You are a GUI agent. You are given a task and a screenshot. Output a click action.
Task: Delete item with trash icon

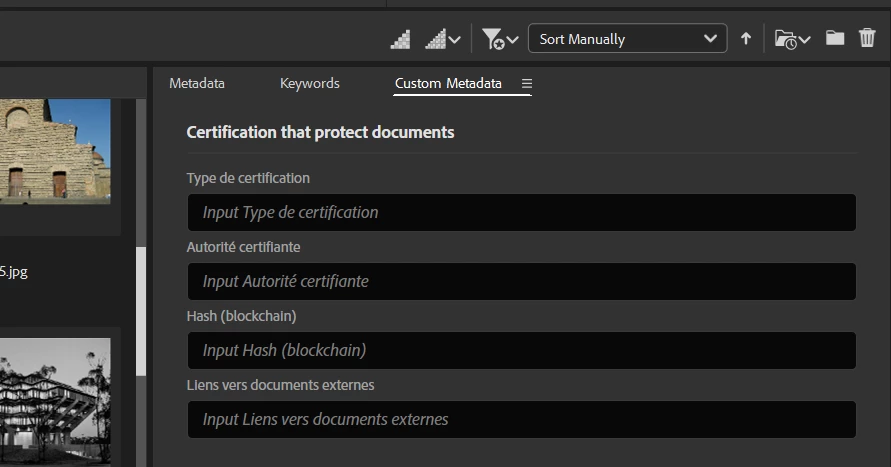click(867, 39)
